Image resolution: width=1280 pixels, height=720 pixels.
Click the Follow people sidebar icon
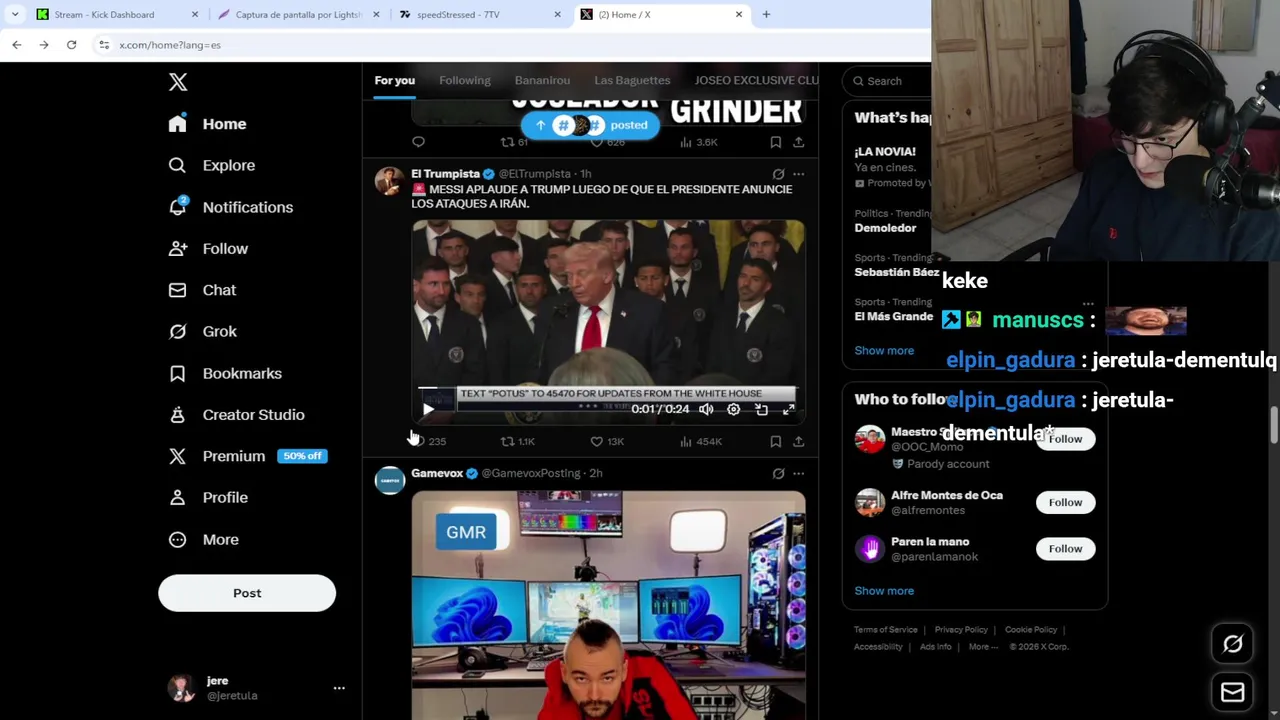click(x=177, y=248)
